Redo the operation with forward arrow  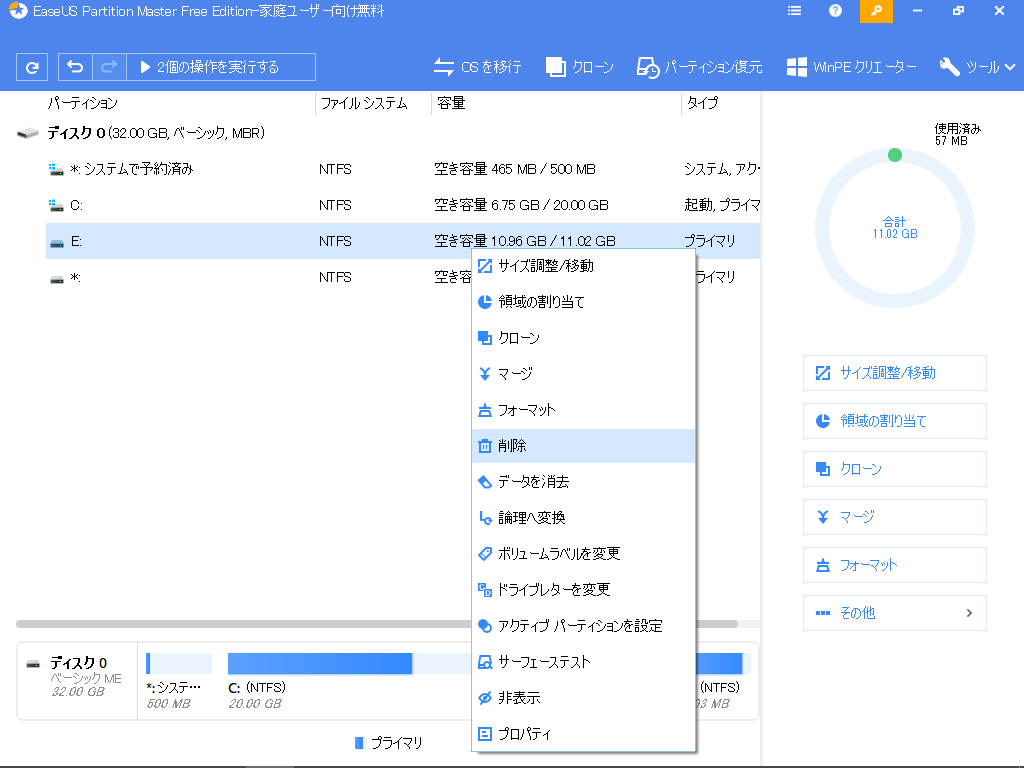point(109,67)
